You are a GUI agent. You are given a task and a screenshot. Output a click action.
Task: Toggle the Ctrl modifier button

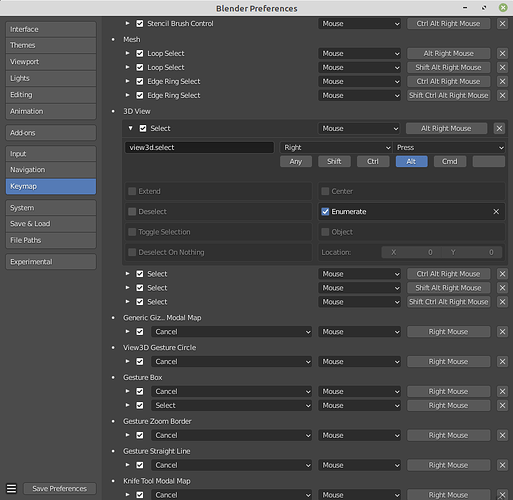pos(373,162)
